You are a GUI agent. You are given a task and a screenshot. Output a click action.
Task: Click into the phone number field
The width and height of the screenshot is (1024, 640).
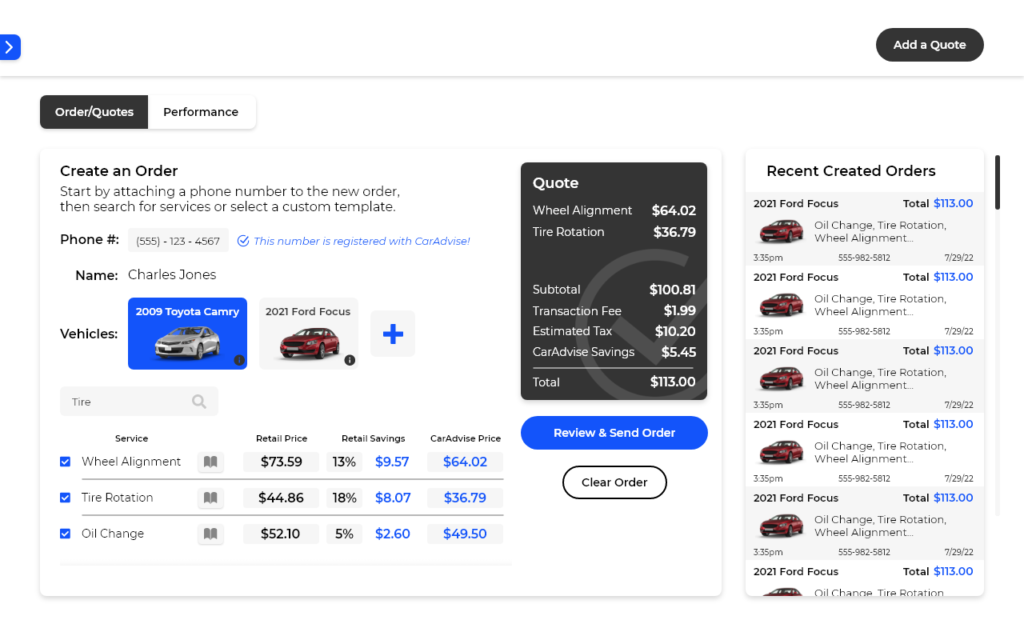point(178,241)
